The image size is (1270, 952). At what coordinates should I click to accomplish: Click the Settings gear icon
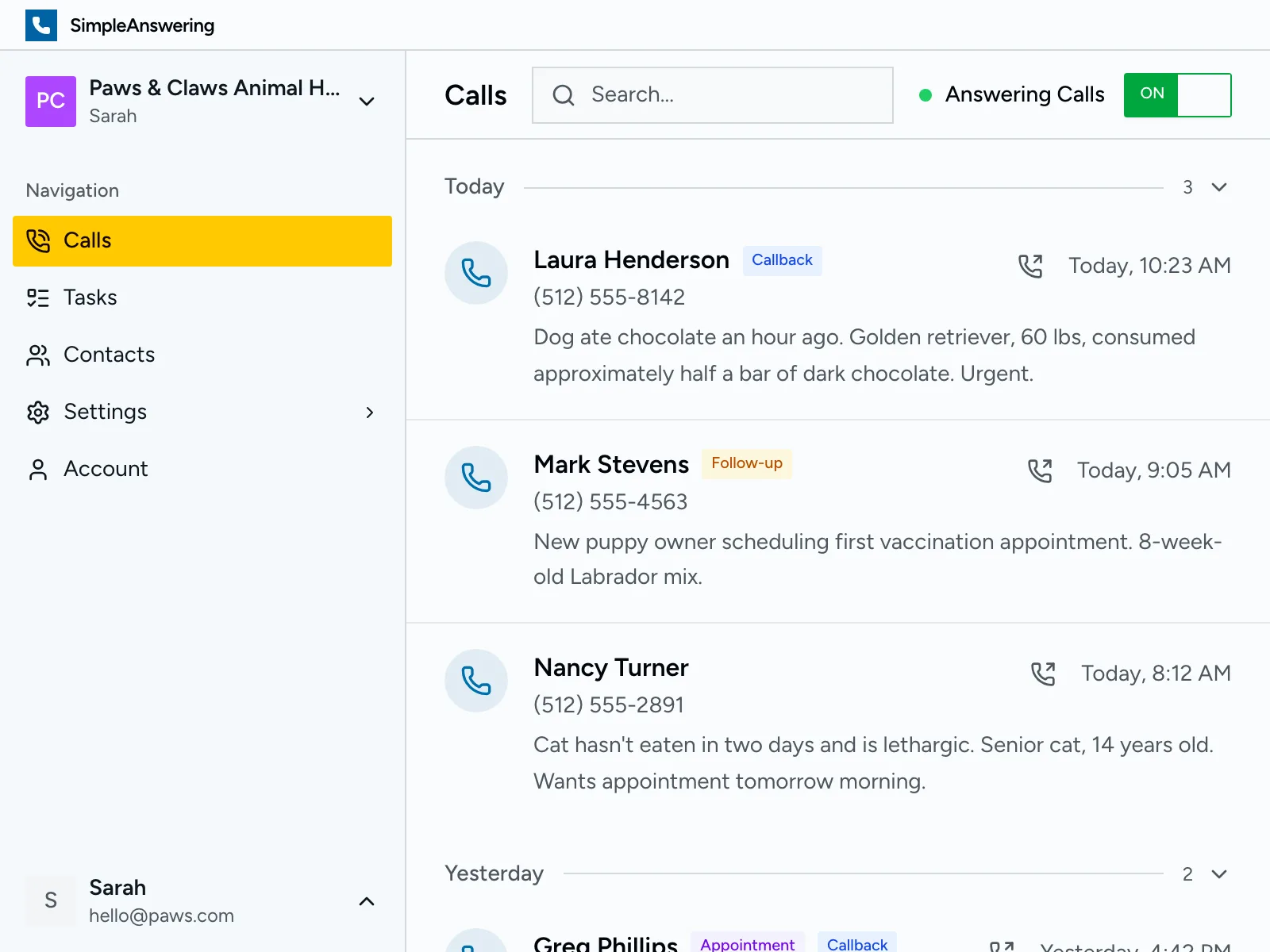point(37,412)
